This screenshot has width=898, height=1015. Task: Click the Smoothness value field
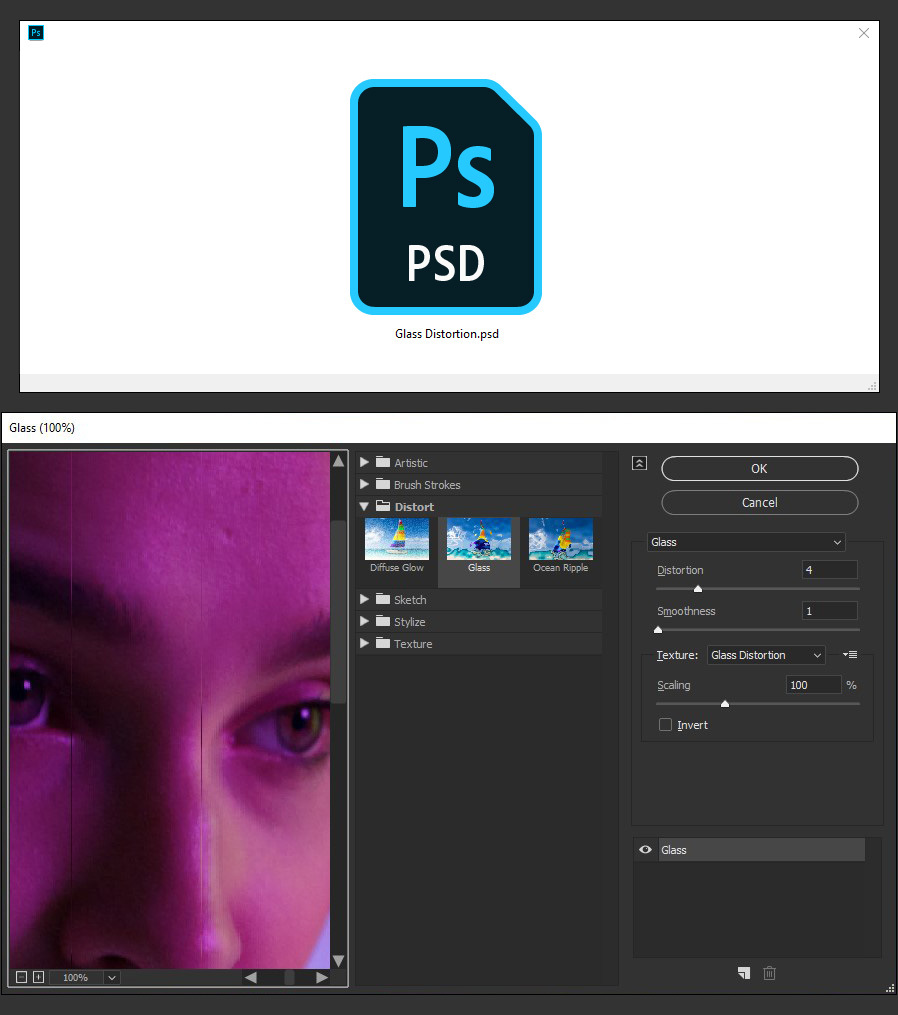829,610
